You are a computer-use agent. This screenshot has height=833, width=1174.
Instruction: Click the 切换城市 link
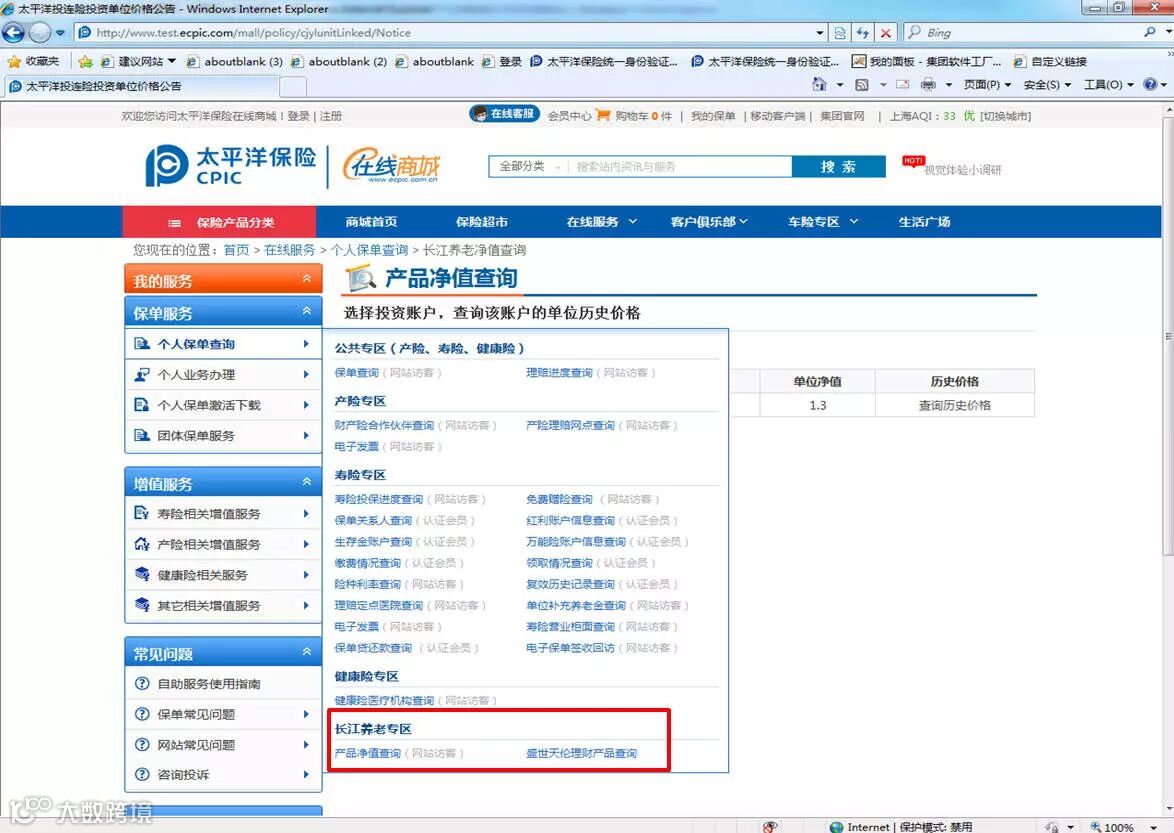[x=1006, y=116]
